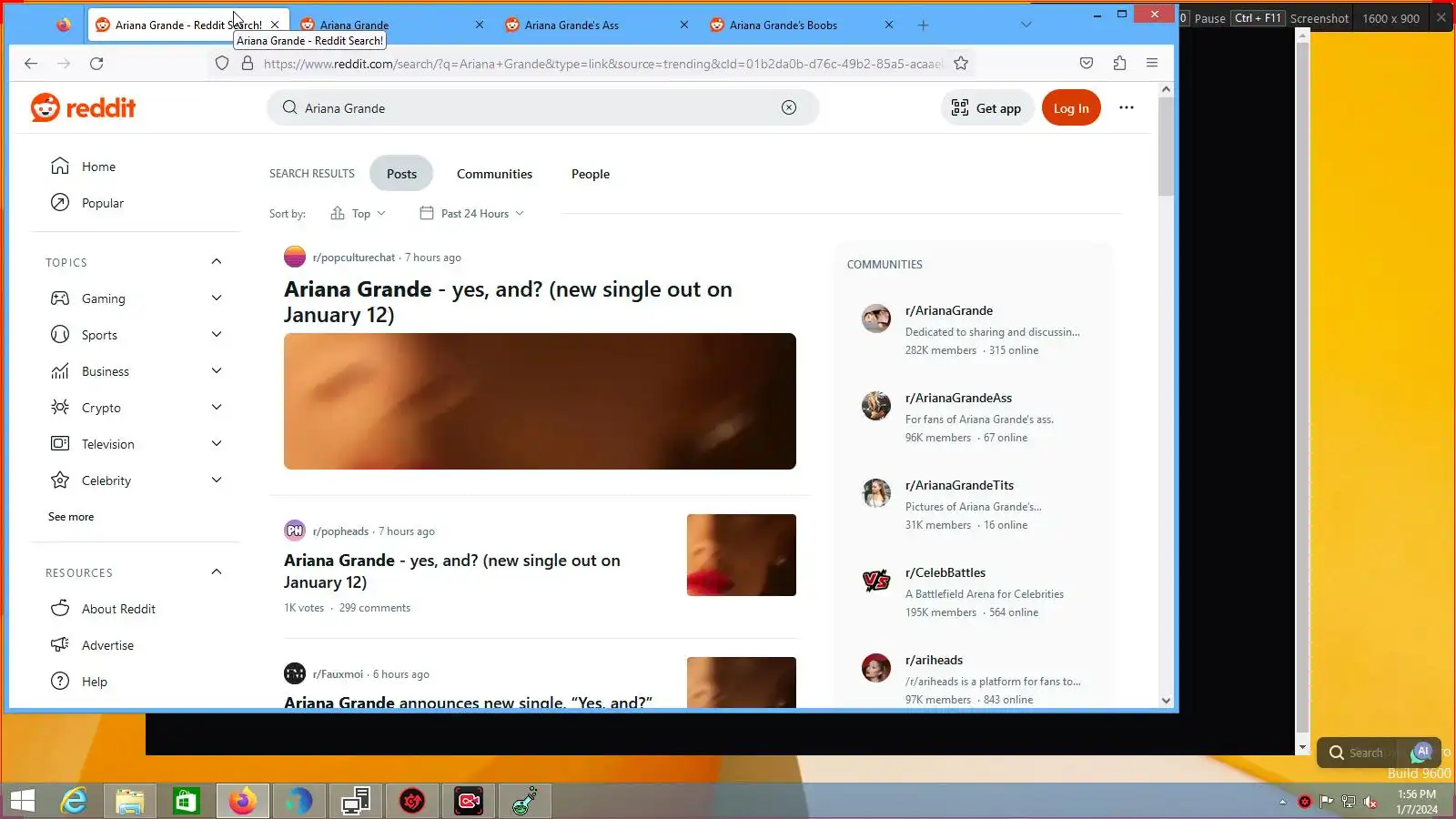Open the Advertise link
Image resolution: width=1456 pixels, height=819 pixels.
[107, 645]
